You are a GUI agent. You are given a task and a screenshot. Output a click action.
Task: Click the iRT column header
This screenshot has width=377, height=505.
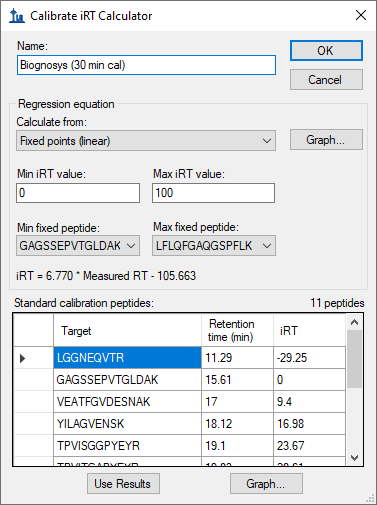(309, 330)
